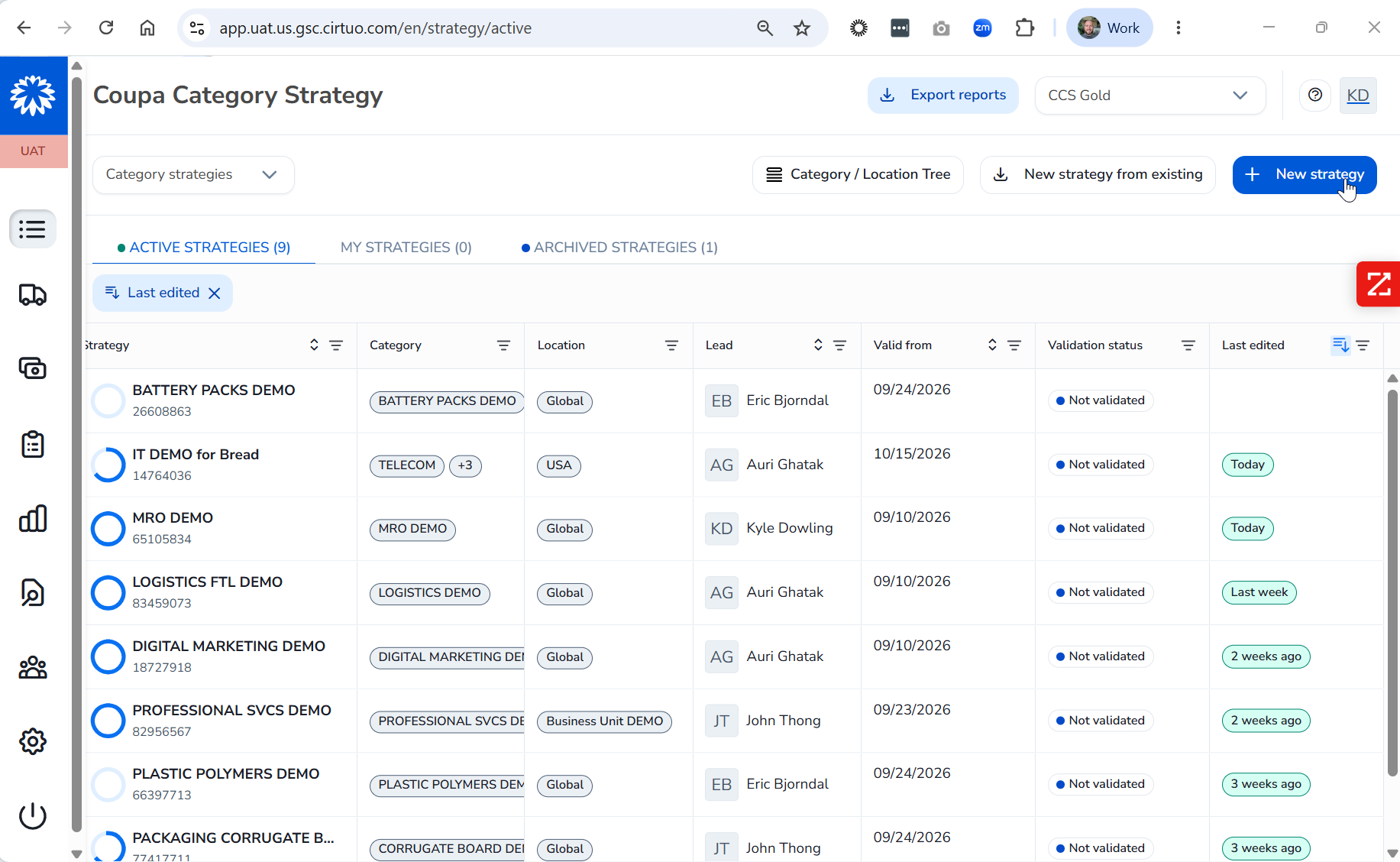Click the New strategy button
Image resolution: width=1400 pixels, height=862 pixels.
click(1305, 175)
